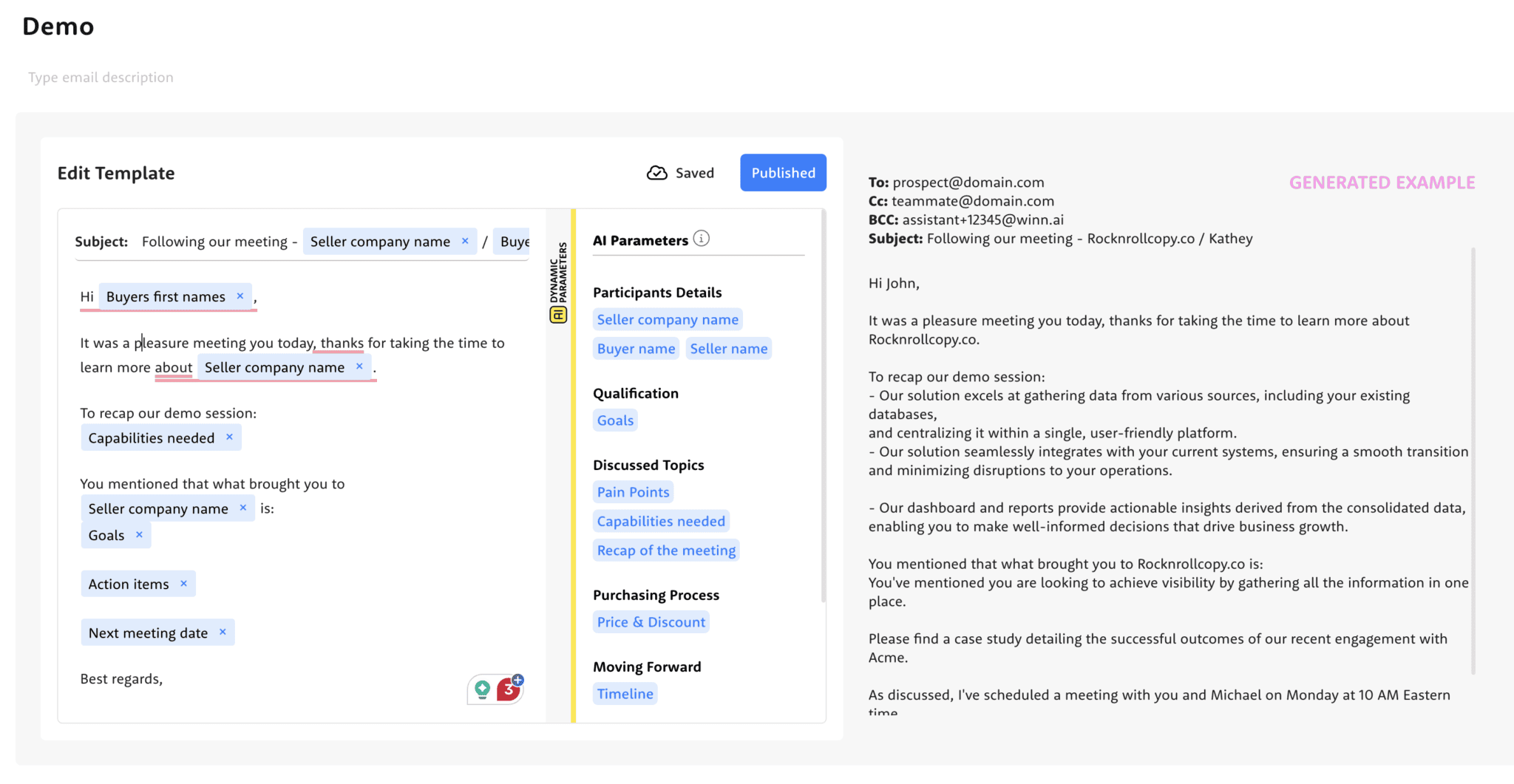Click the Buyers first names chip label
1514x784 pixels.
pyautogui.click(x=166, y=297)
